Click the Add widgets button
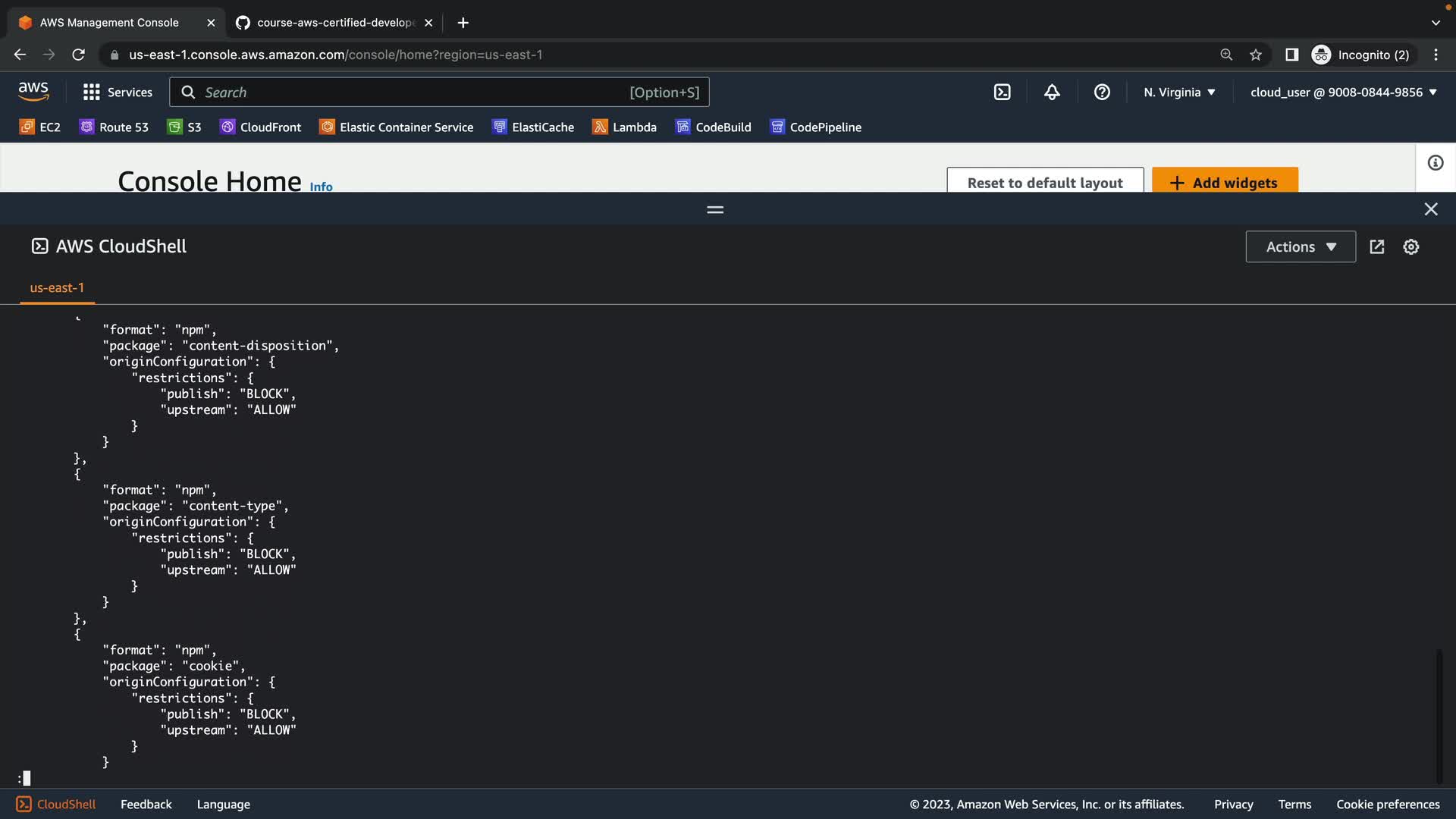Screen dimensions: 1456x819 (x=1224, y=182)
